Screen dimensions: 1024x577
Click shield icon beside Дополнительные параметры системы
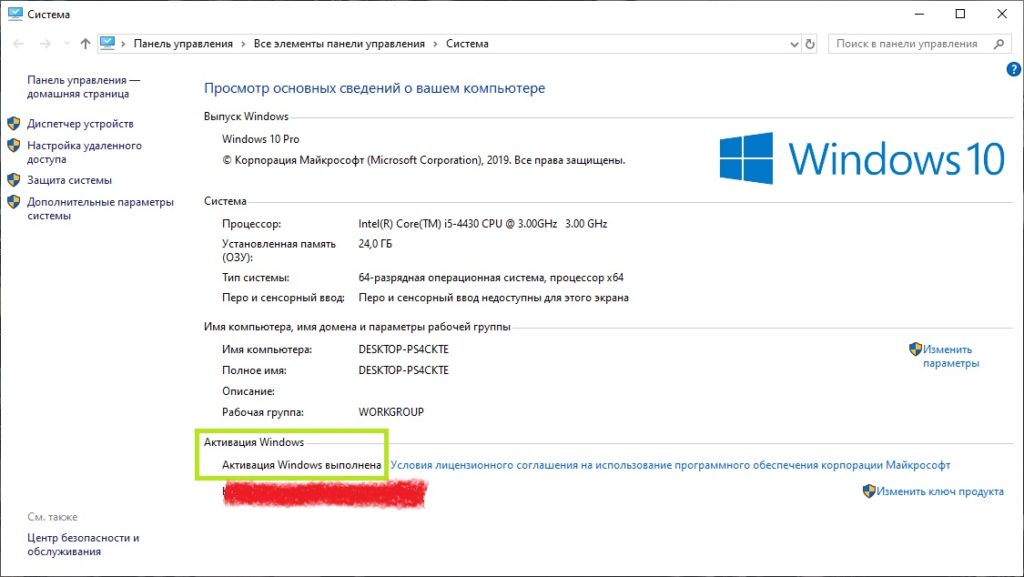click(x=14, y=202)
